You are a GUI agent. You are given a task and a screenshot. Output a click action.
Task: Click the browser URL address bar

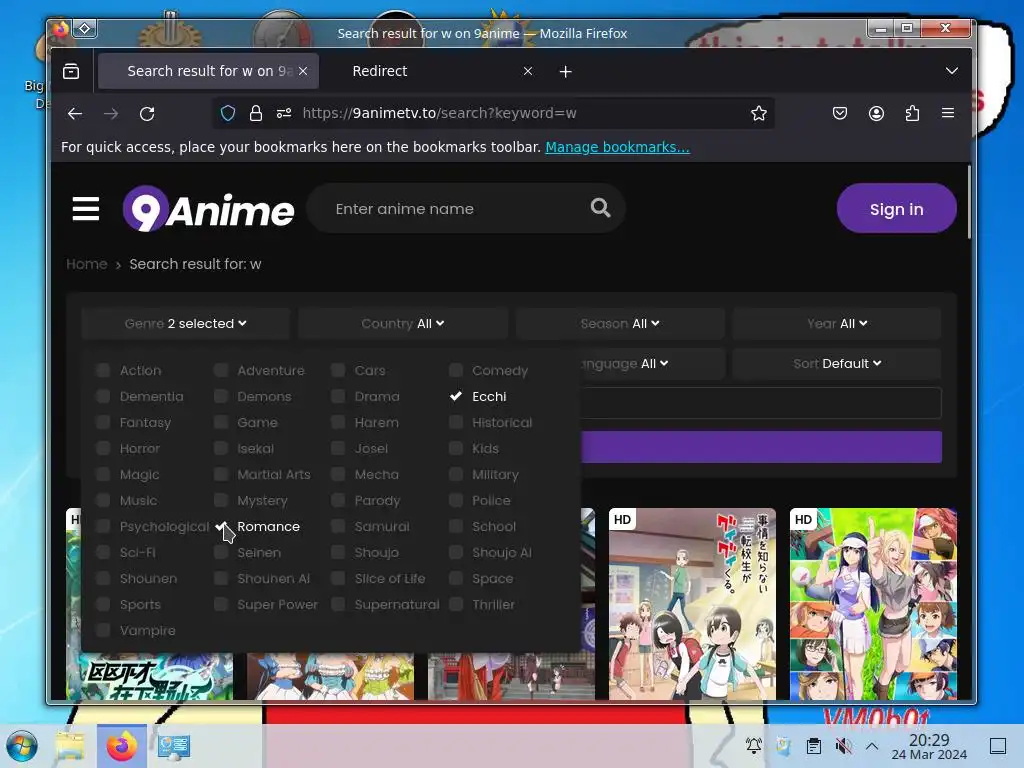point(493,114)
